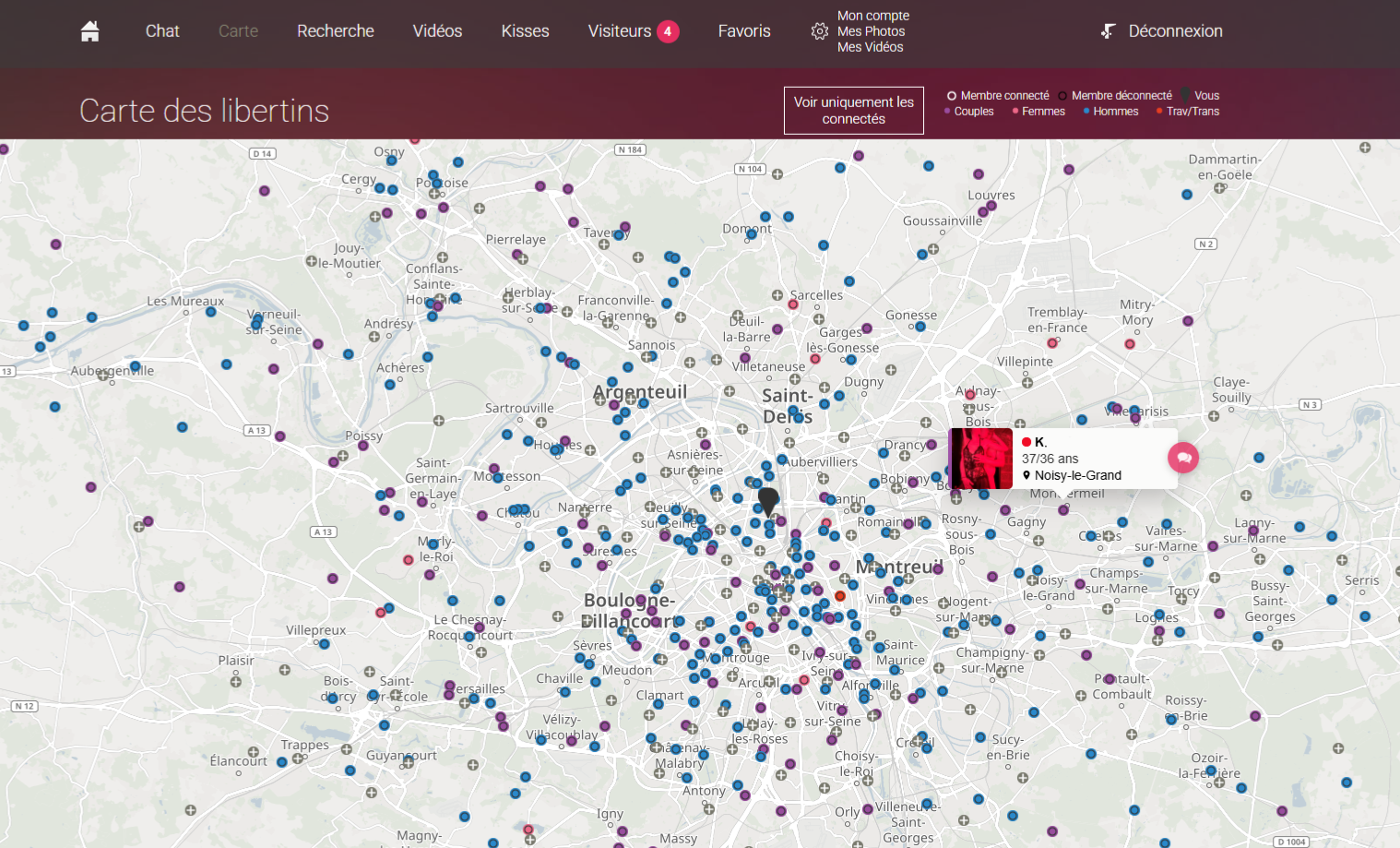This screenshot has height=848, width=1400.
Task: Click the home icon in navigation bar
Action: 89,31
